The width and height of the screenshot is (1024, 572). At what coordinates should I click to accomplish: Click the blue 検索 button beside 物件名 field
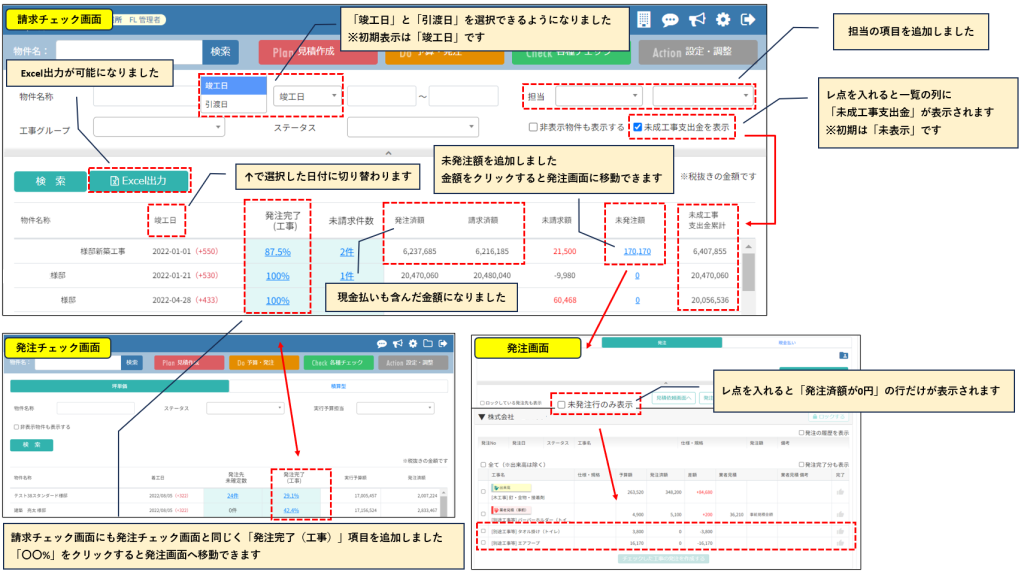[x=220, y=52]
